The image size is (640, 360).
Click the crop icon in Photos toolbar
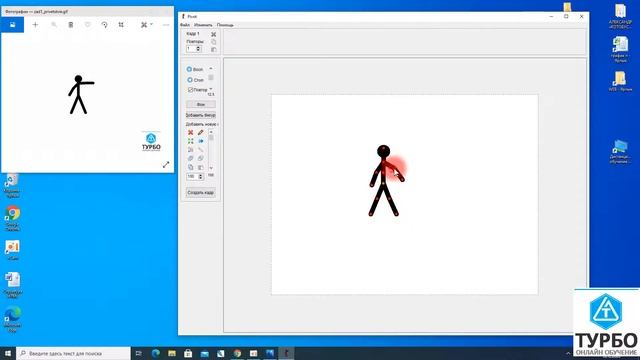[x=121, y=25]
